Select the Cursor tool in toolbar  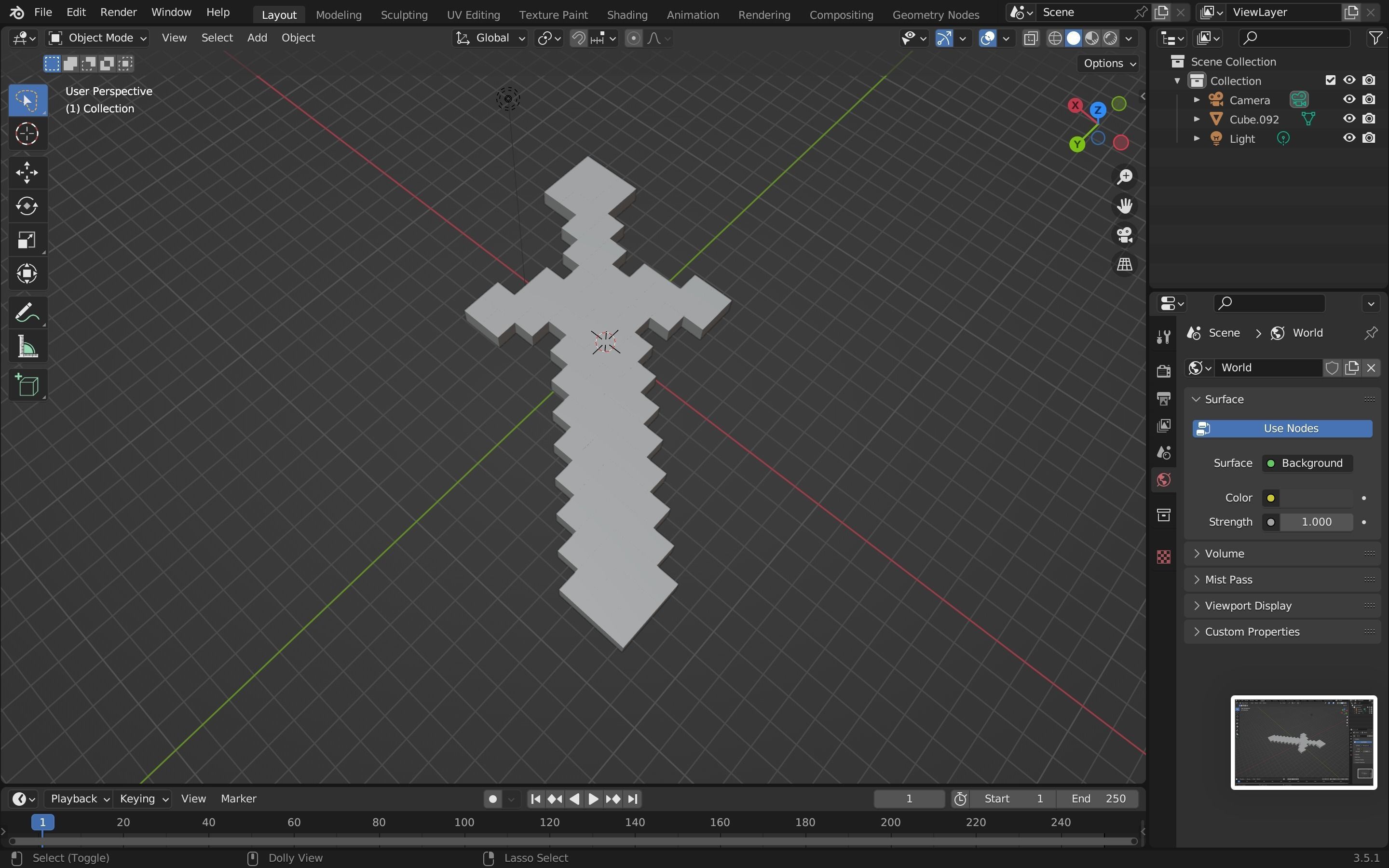[27, 135]
